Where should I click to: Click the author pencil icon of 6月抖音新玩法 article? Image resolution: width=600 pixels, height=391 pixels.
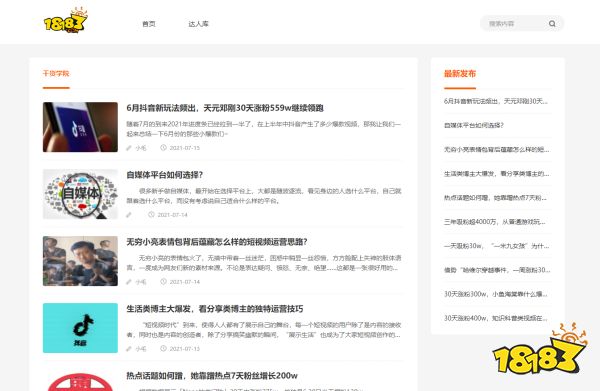pyautogui.click(x=129, y=148)
